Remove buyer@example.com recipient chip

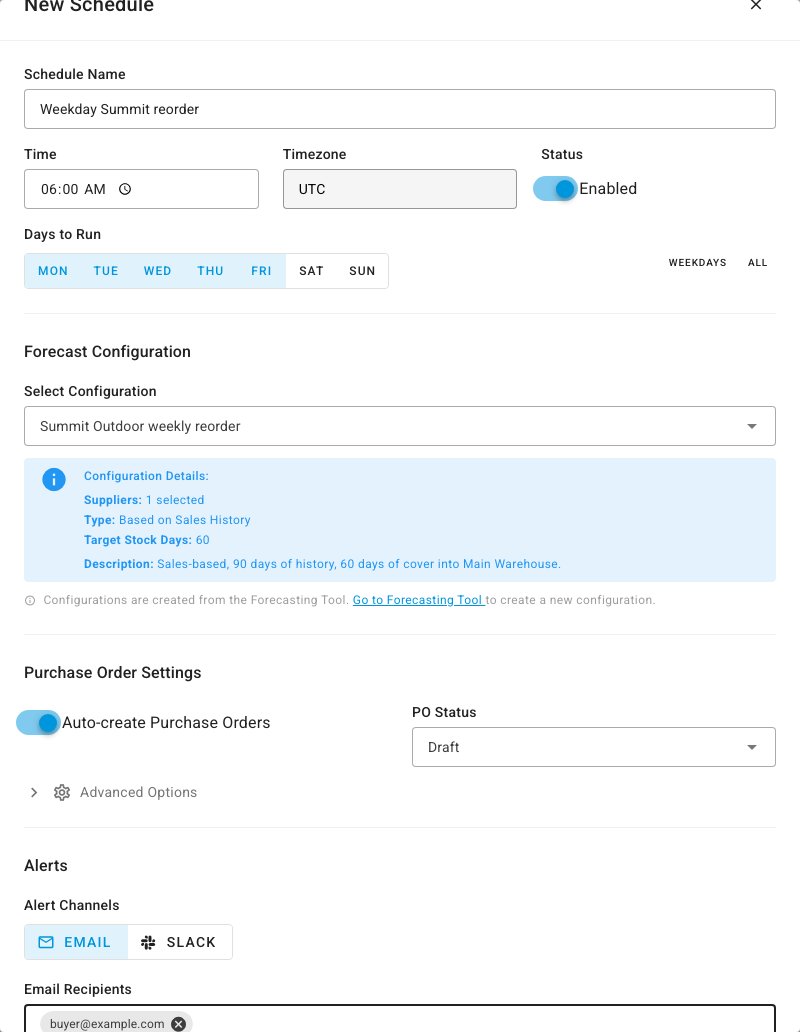click(178, 1023)
